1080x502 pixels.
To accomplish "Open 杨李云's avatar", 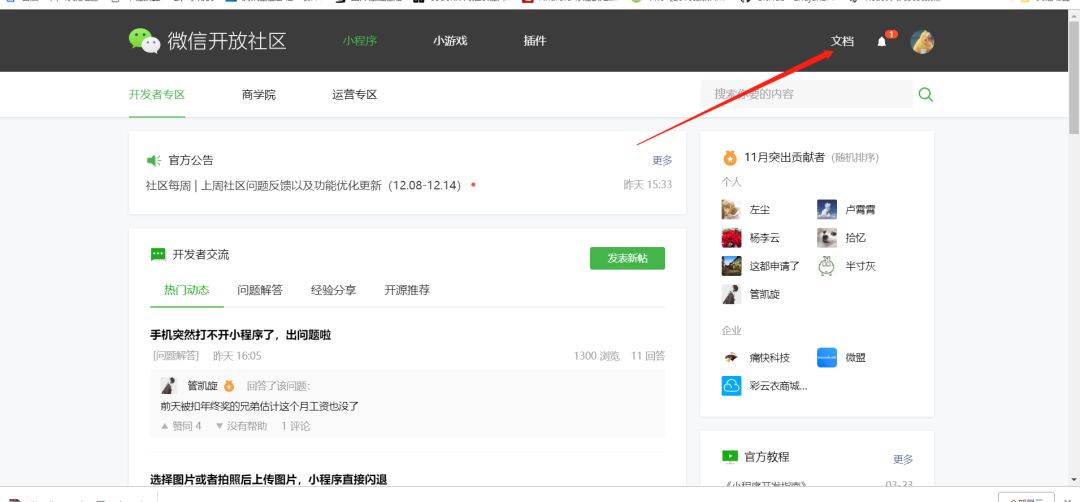I will pyautogui.click(x=731, y=238).
